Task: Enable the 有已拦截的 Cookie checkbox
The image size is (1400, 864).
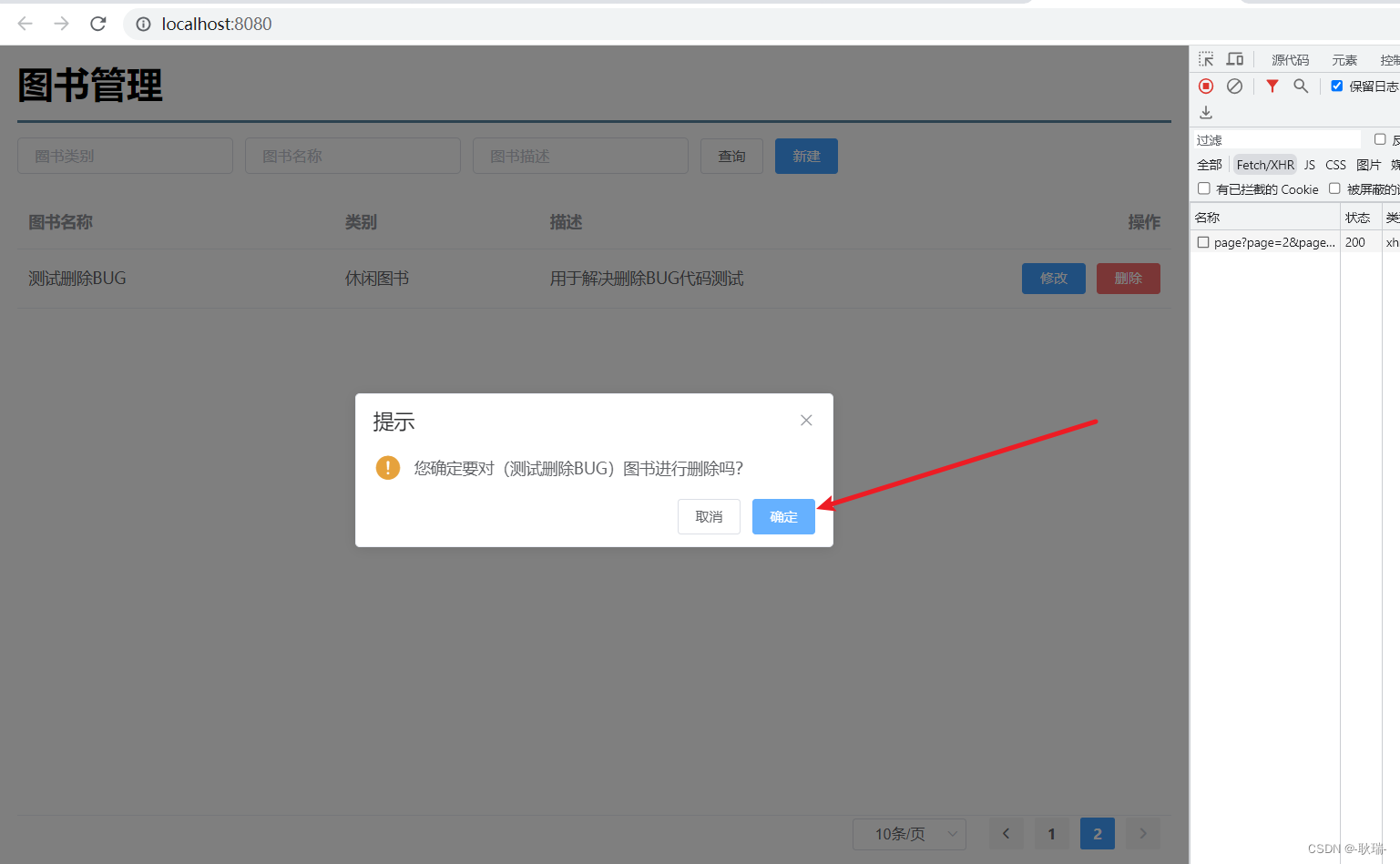Action: [x=1204, y=188]
